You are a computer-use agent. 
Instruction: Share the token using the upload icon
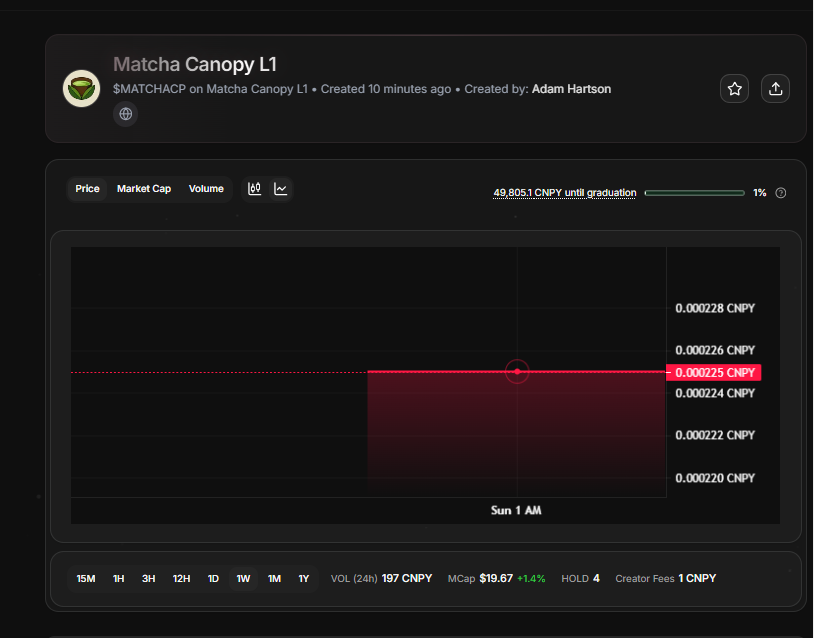775,89
